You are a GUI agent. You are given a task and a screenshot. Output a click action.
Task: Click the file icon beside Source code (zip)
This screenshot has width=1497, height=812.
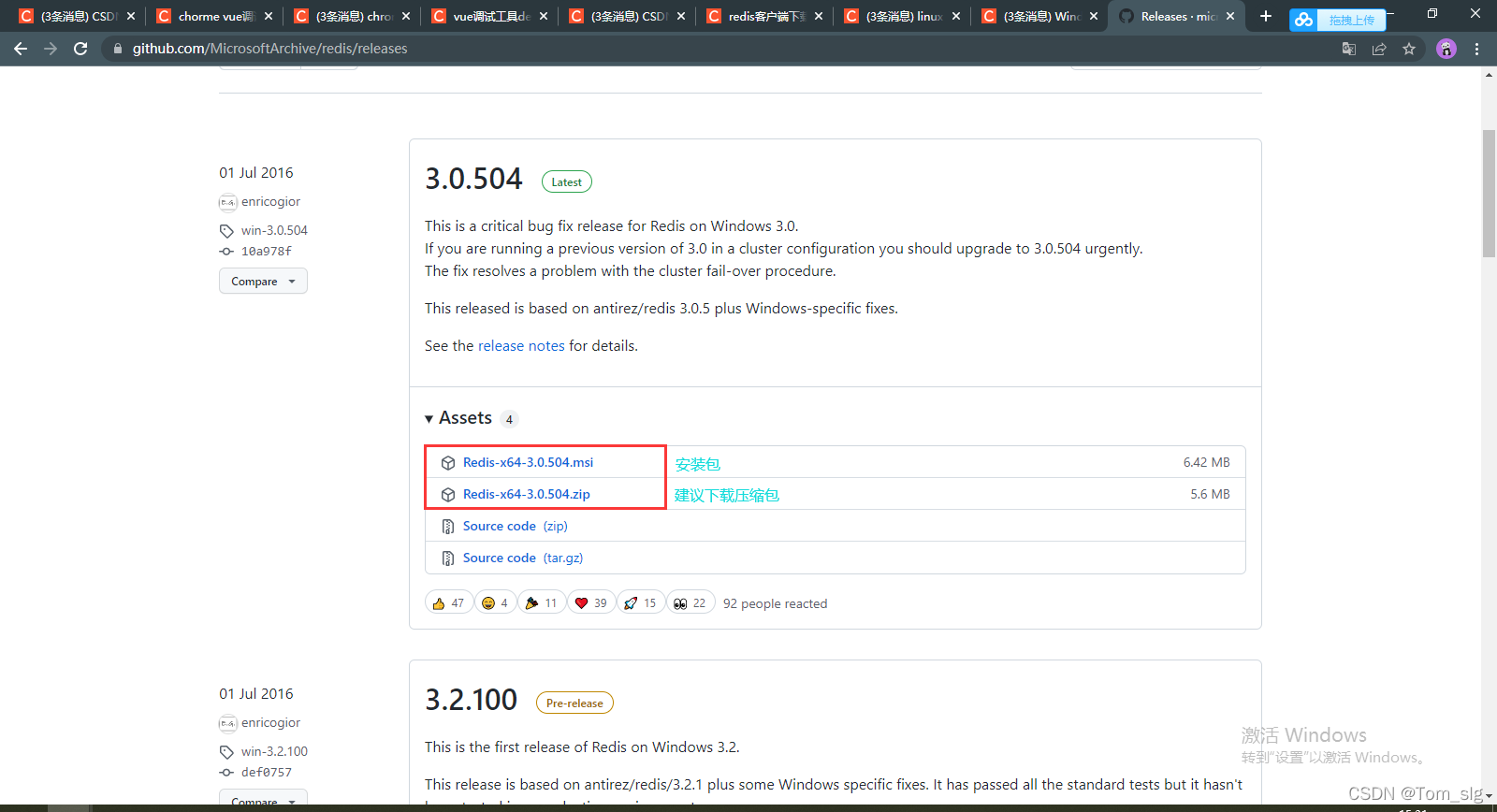tap(448, 527)
